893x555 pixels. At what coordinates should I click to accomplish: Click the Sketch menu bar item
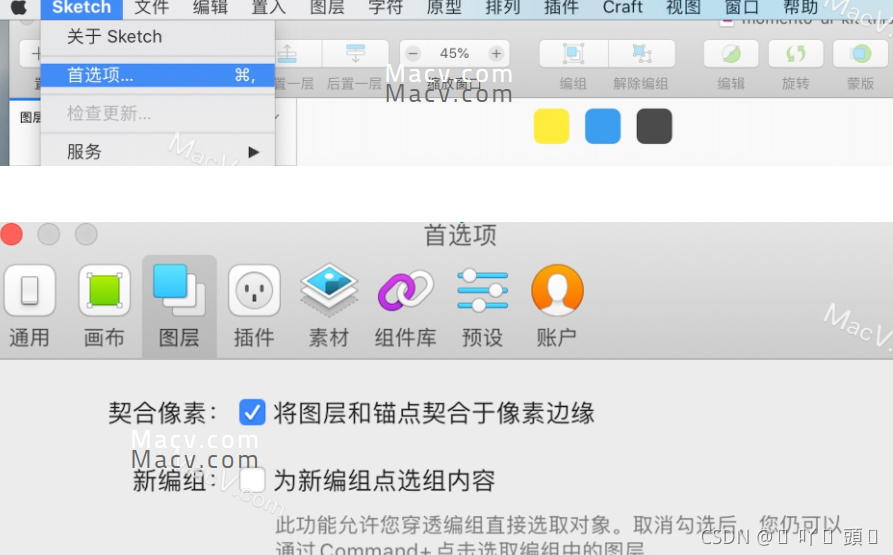click(x=81, y=7)
